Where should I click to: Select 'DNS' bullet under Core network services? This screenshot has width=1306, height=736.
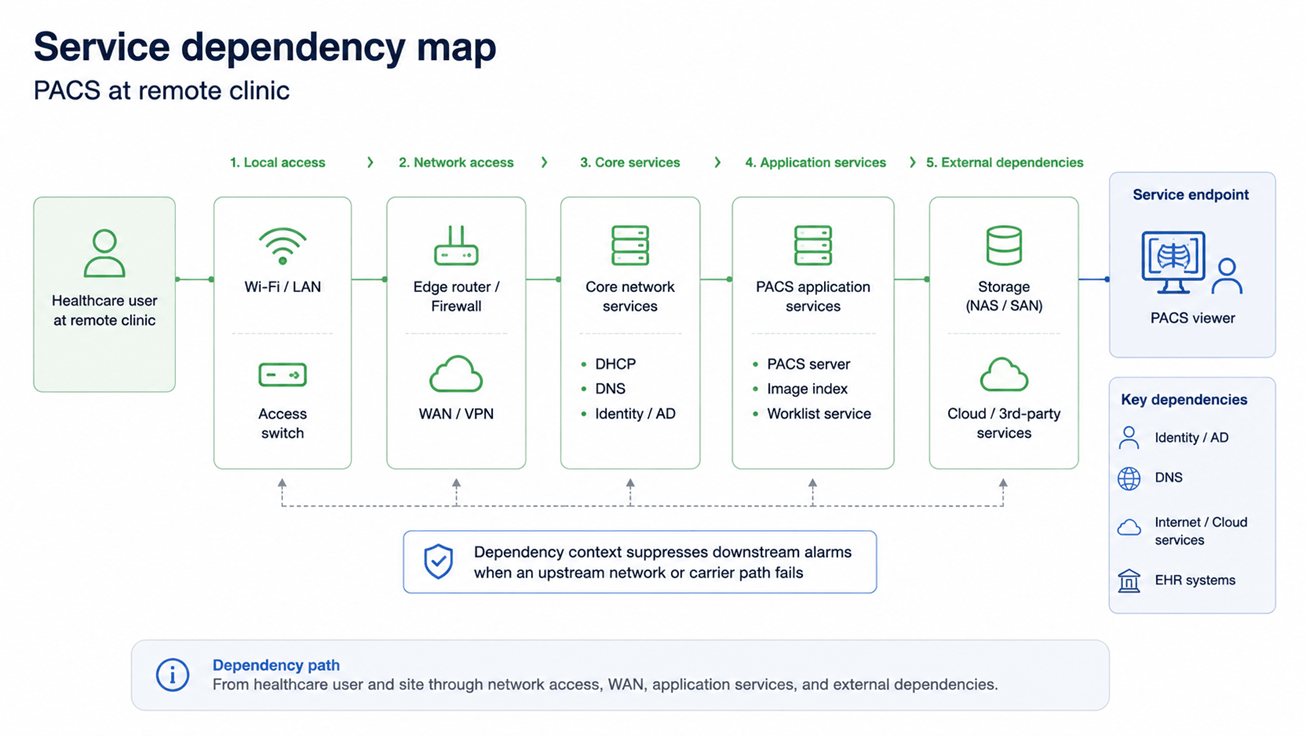610,389
